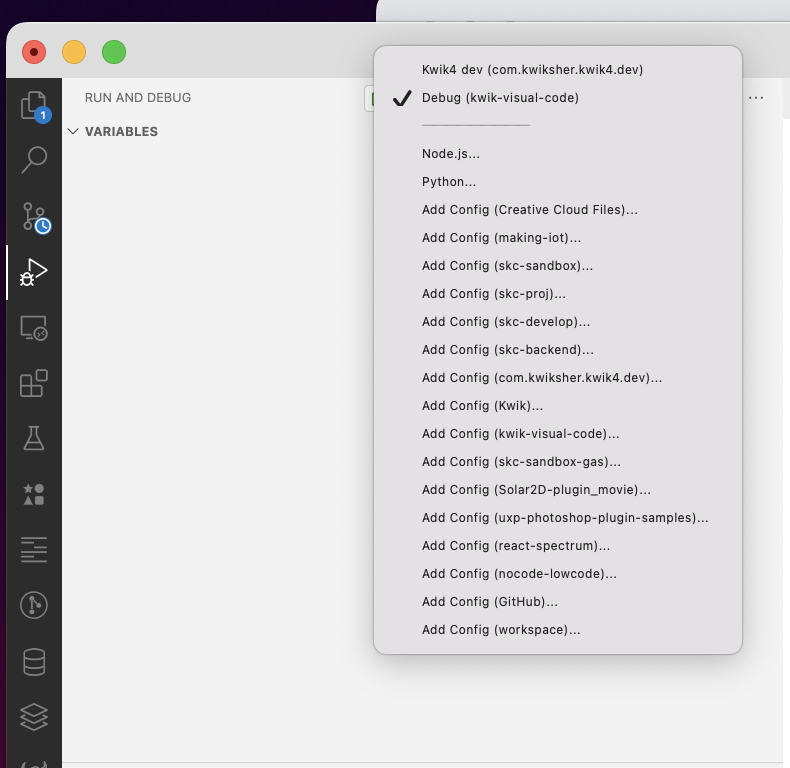
Task: Select Add Config (skc-sandbox-gas)...
Action: pos(558,462)
